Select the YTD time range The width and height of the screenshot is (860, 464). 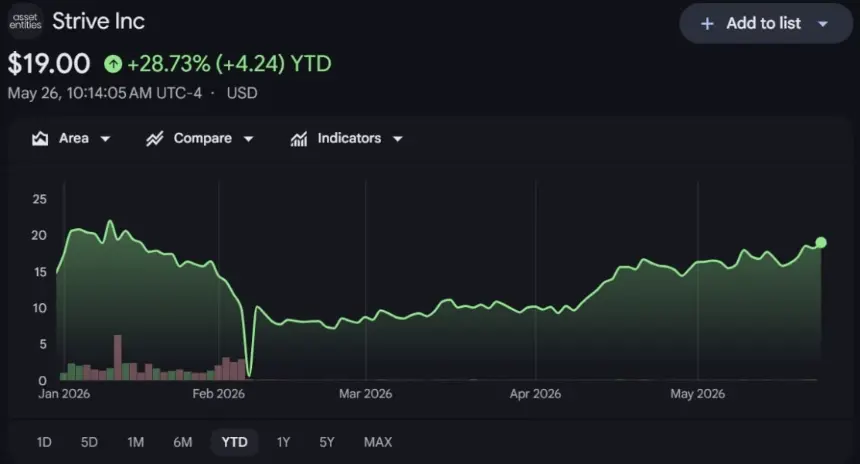pyautogui.click(x=234, y=442)
